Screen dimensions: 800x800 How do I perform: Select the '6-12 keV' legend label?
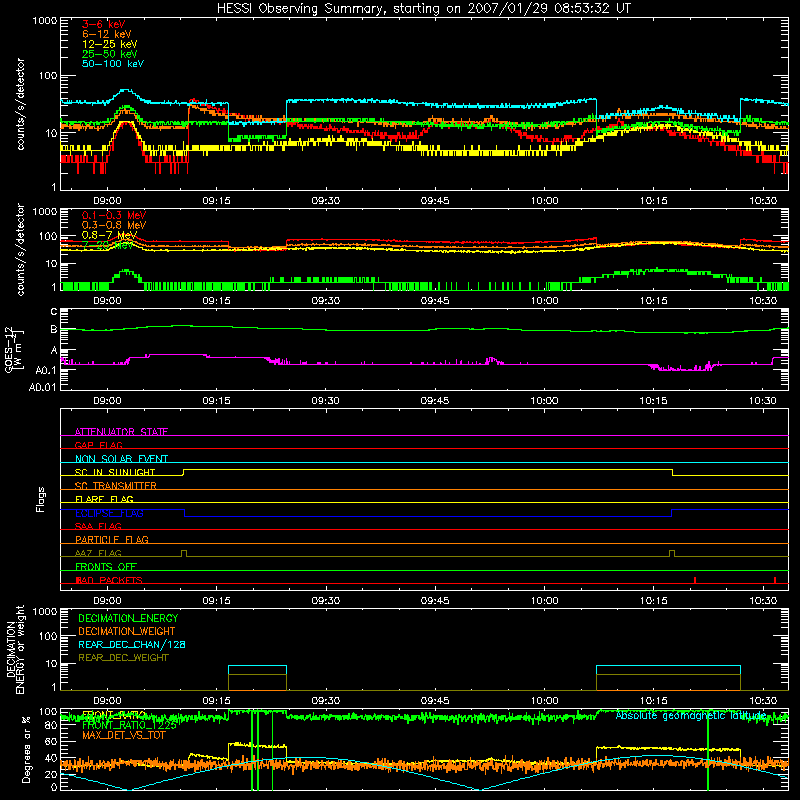(107, 34)
